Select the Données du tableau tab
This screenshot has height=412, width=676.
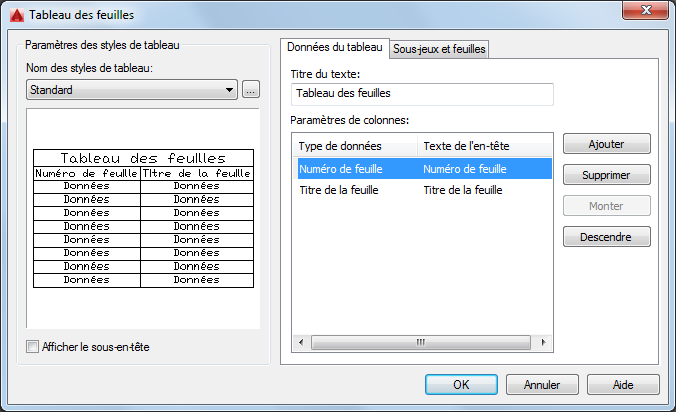tap(335, 47)
